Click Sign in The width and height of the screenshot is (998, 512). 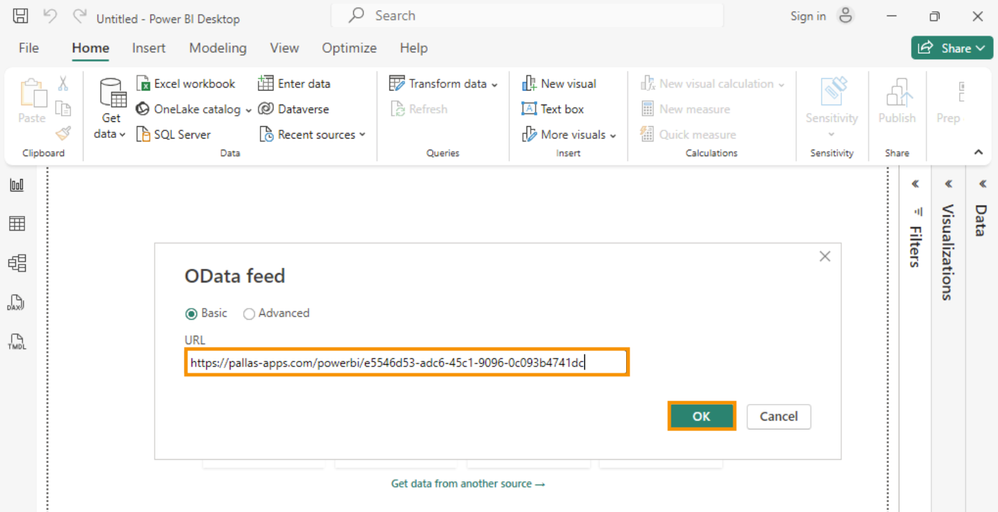pyautogui.click(x=808, y=17)
